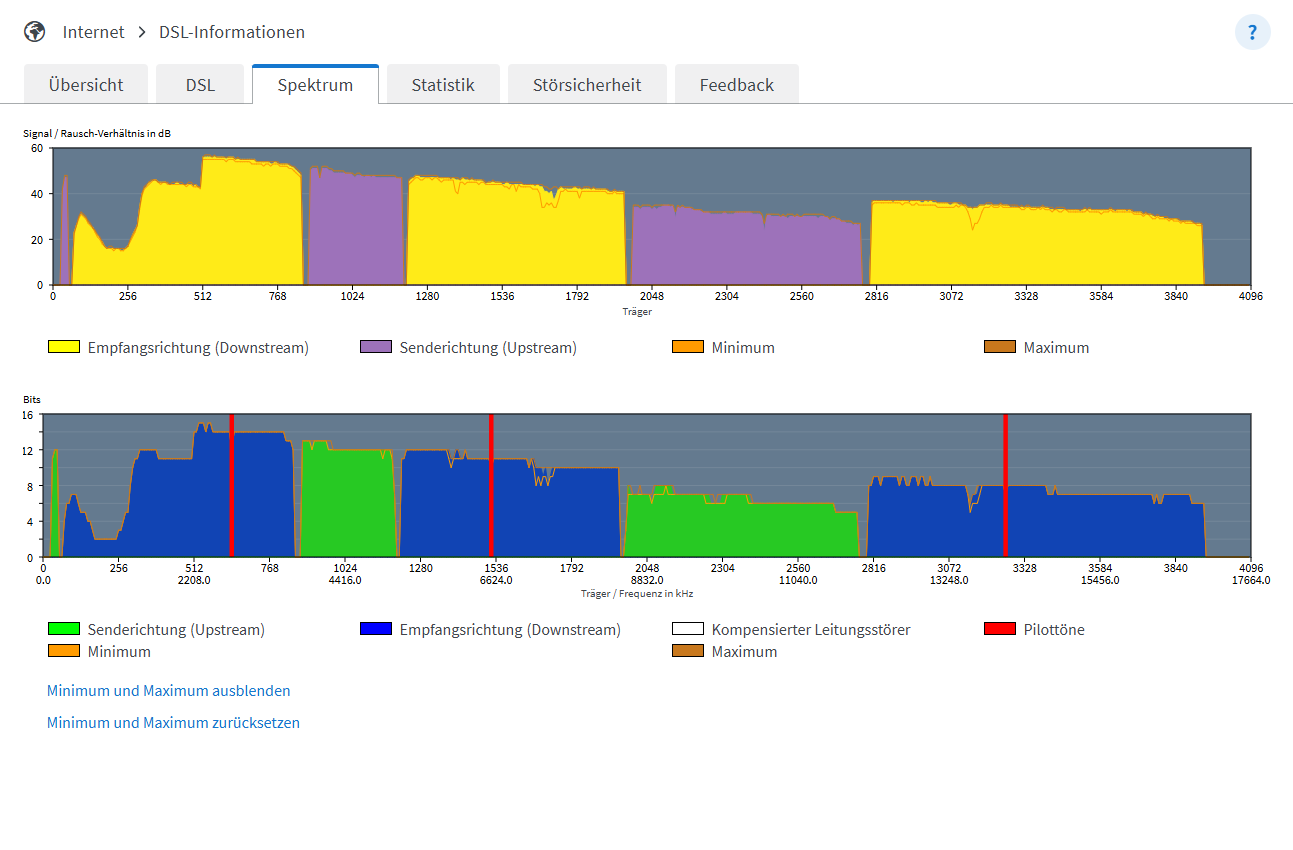Click the '8832.0' frequency axis value
The height and width of the screenshot is (850, 1293).
pos(647,580)
